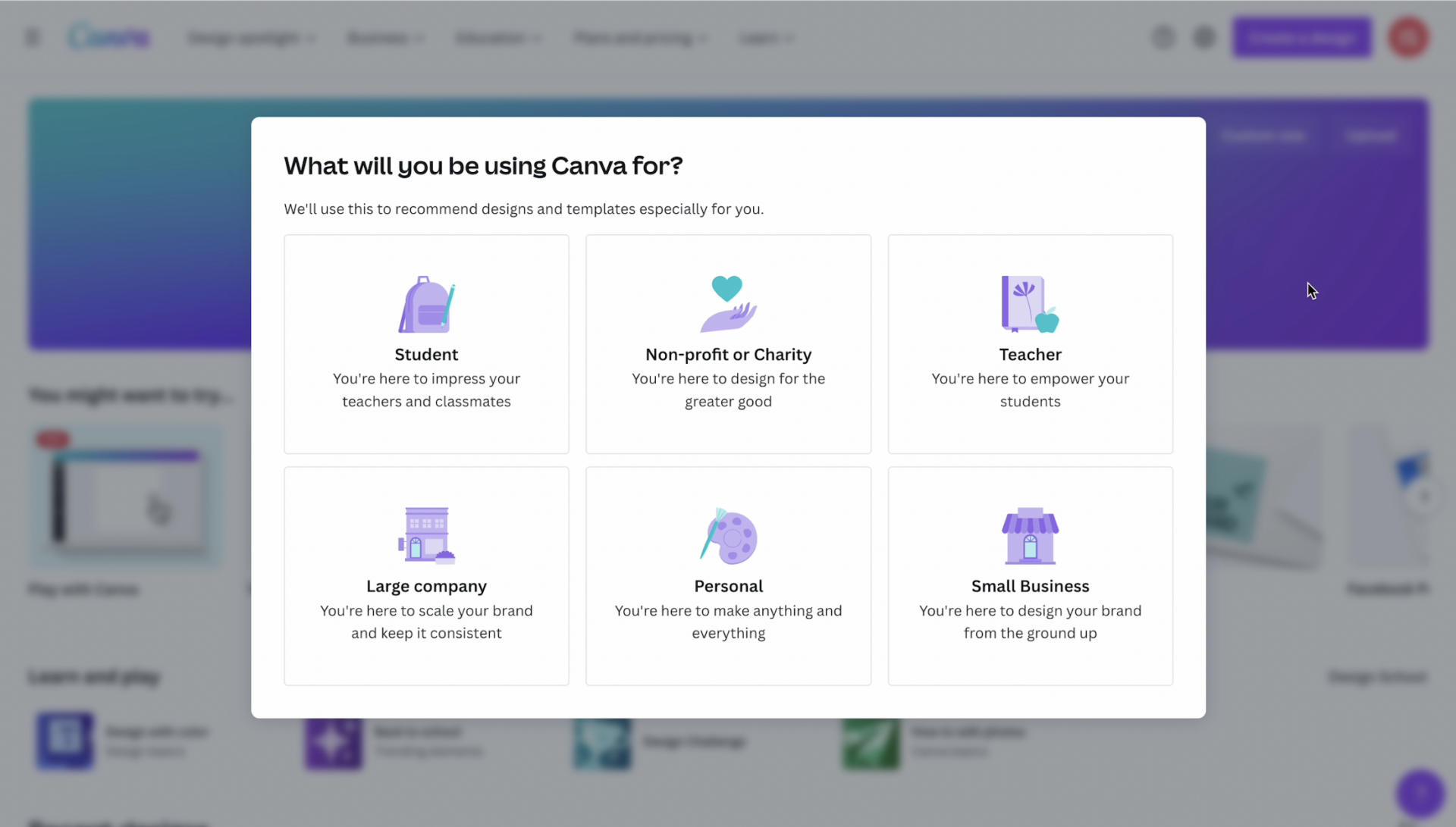This screenshot has width=1456, height=827.
Task: Click the Large company building icon
Action: click(x=426, y=536)
